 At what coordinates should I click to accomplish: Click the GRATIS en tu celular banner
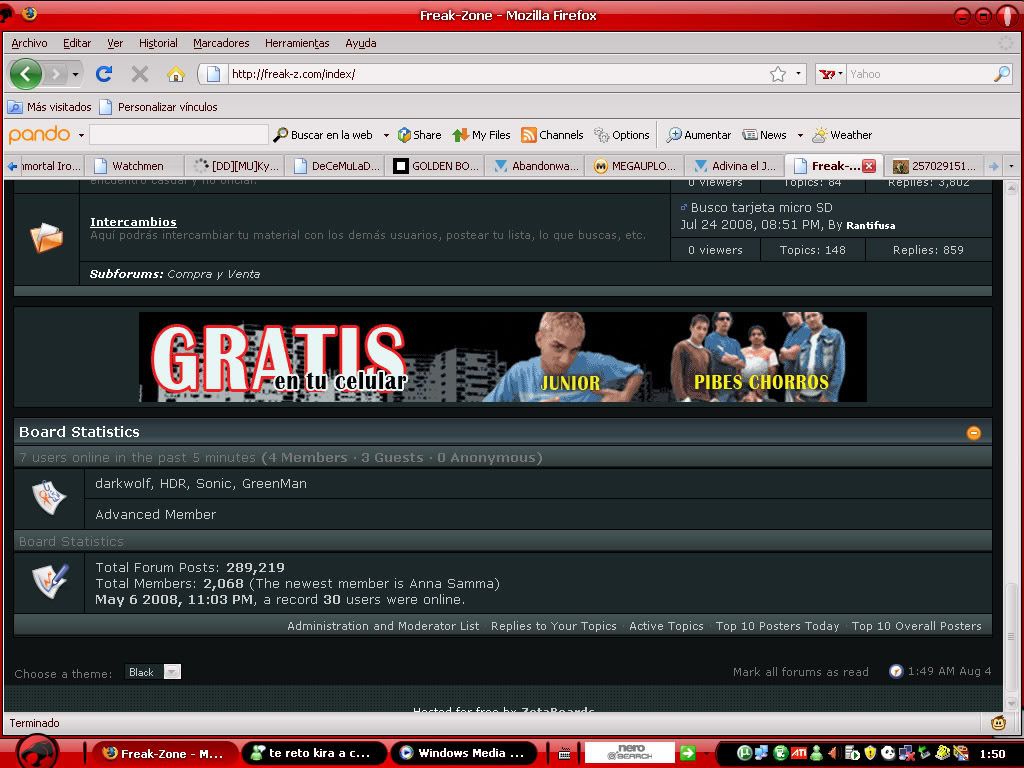pos(502,357)
